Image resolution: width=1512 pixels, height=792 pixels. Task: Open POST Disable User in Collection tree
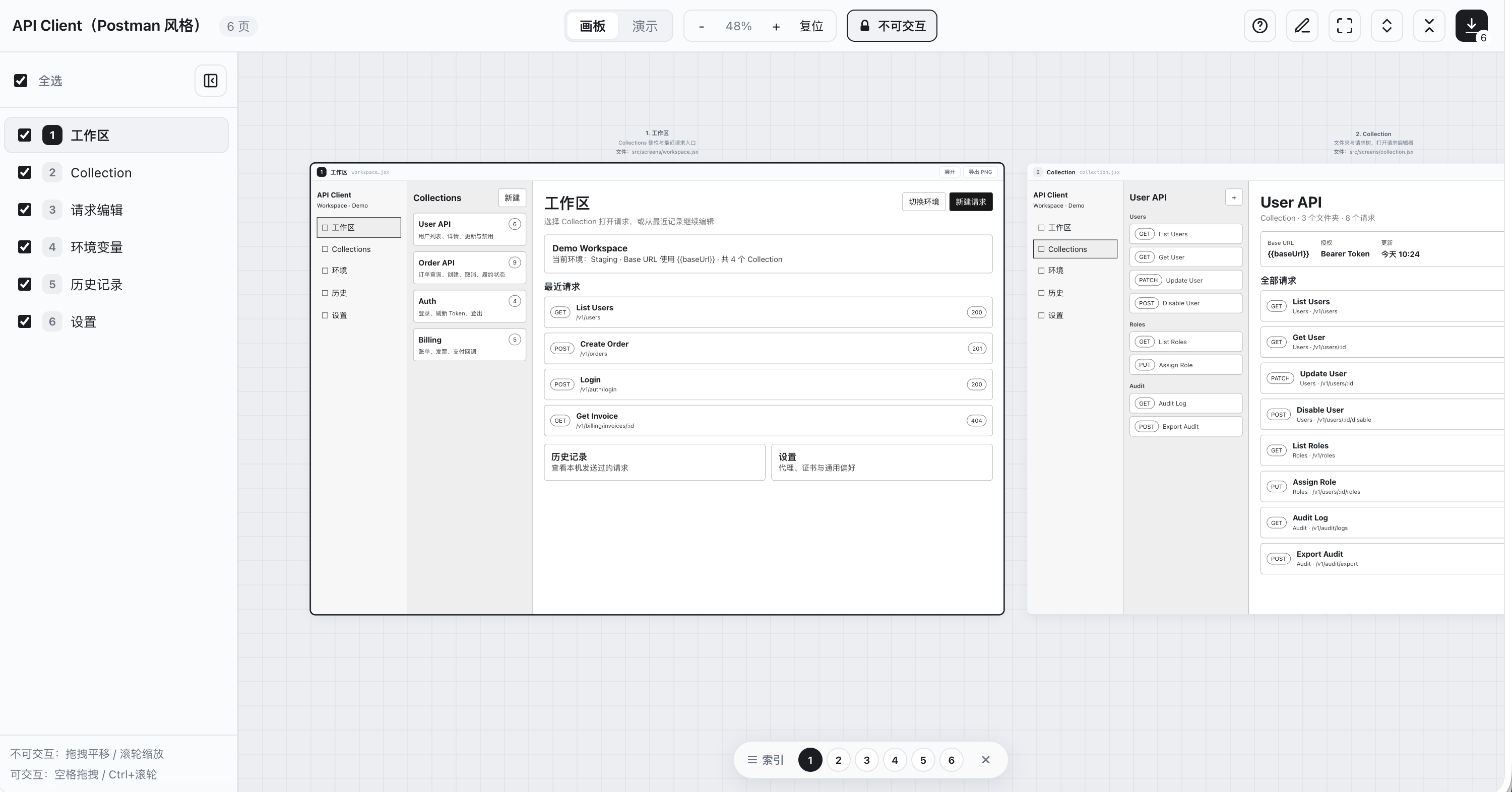[1185, 303]
